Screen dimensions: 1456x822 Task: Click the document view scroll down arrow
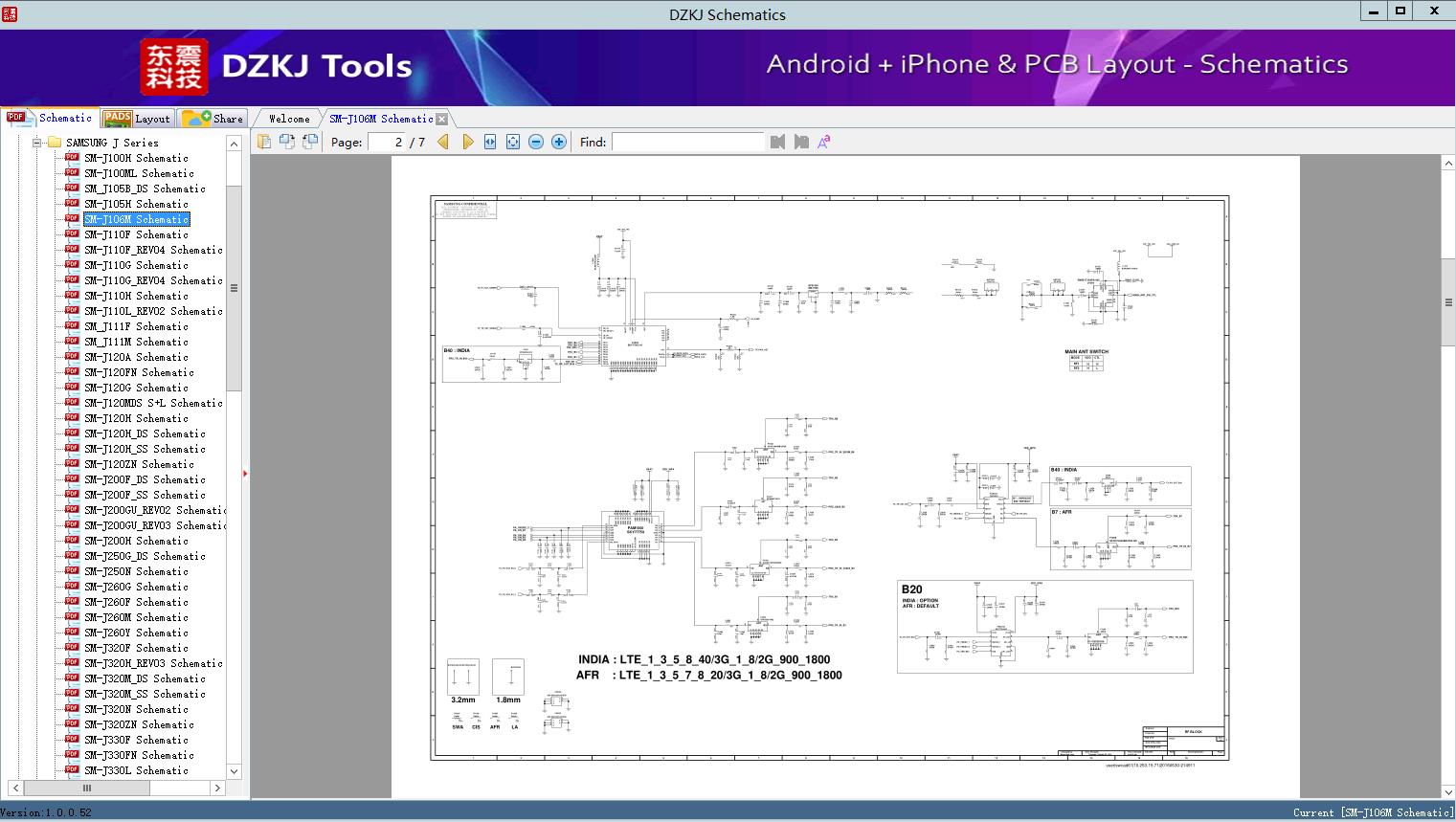coord(1448,790)
